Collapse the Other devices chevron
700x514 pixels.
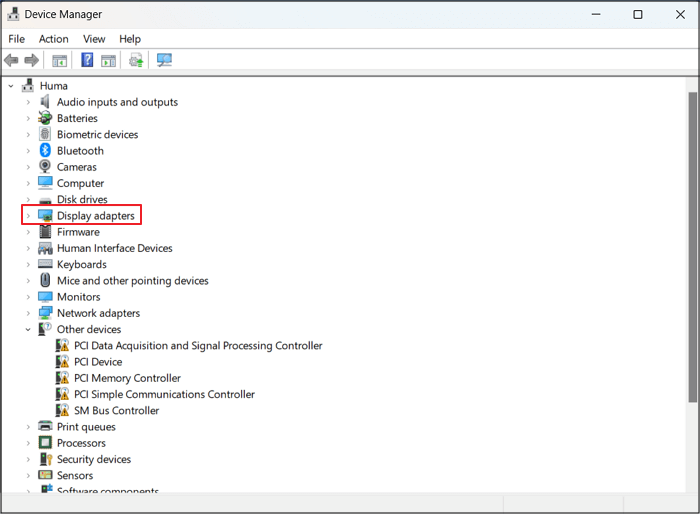(28, 330)
